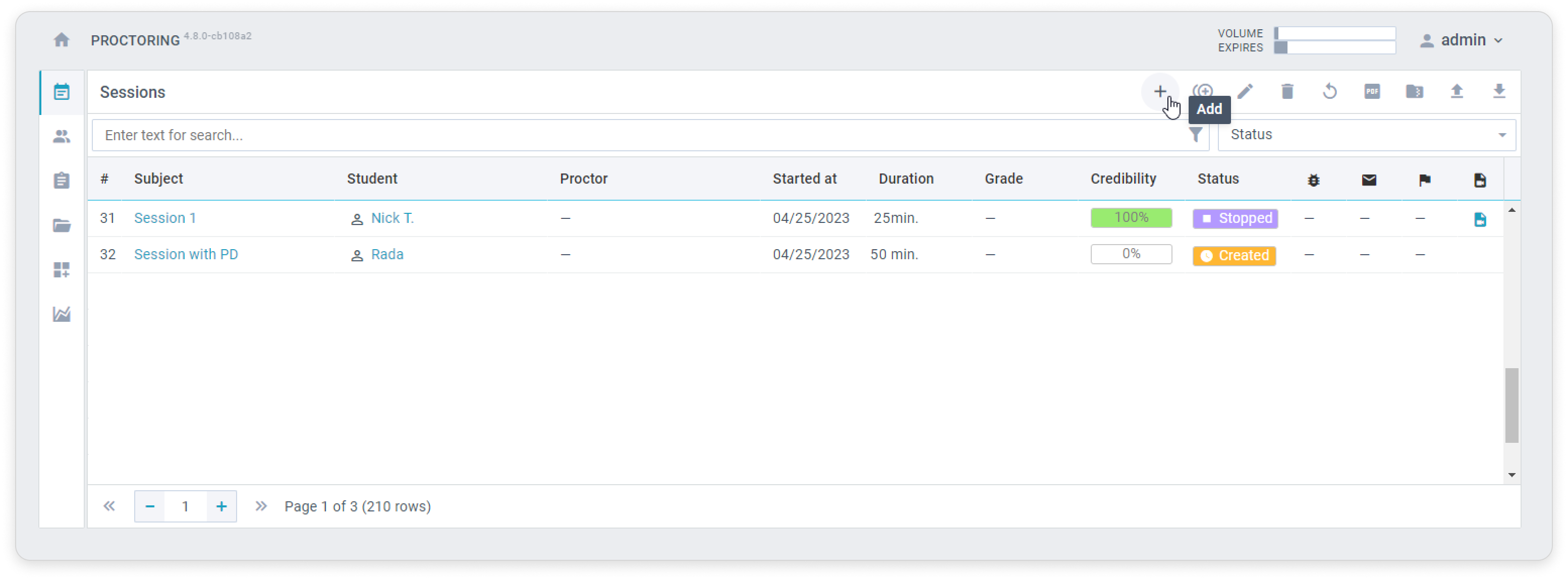Screen dimensions: 1568x580
Task: Click the Delete trash icon
Action: click(1287, 91)
